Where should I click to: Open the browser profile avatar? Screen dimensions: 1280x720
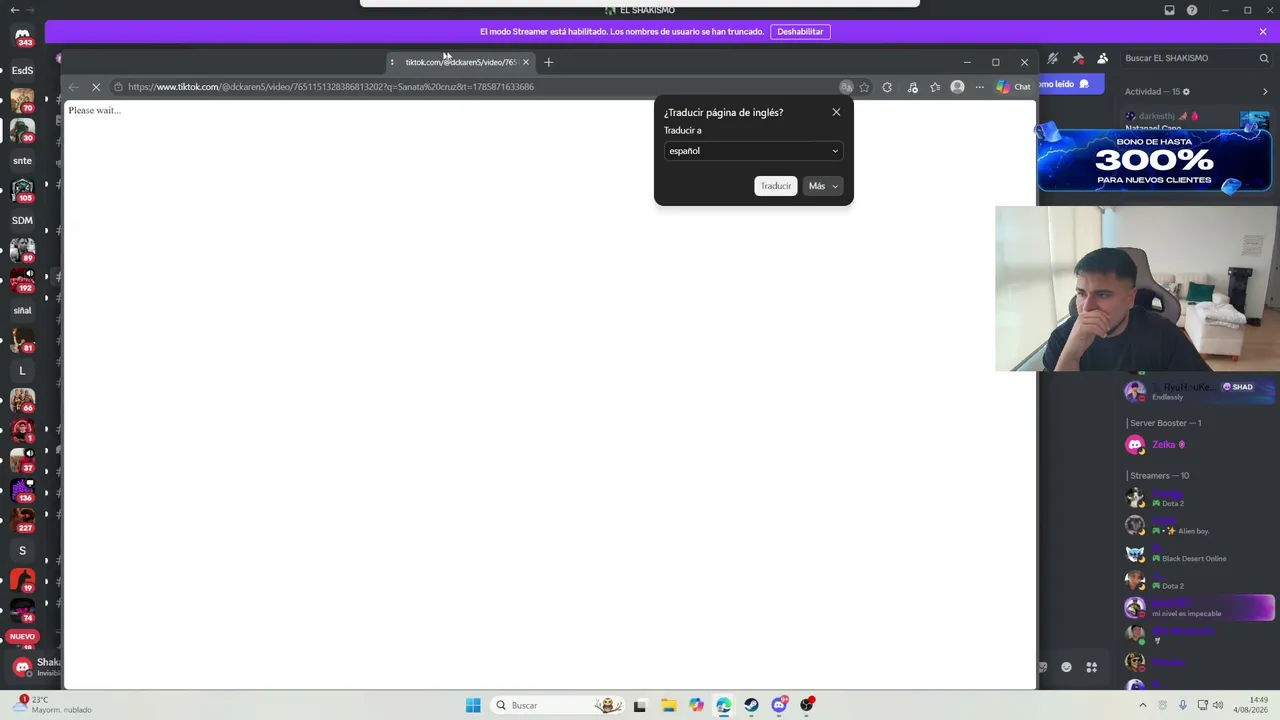pyautogui.click(x=957, y=87)
